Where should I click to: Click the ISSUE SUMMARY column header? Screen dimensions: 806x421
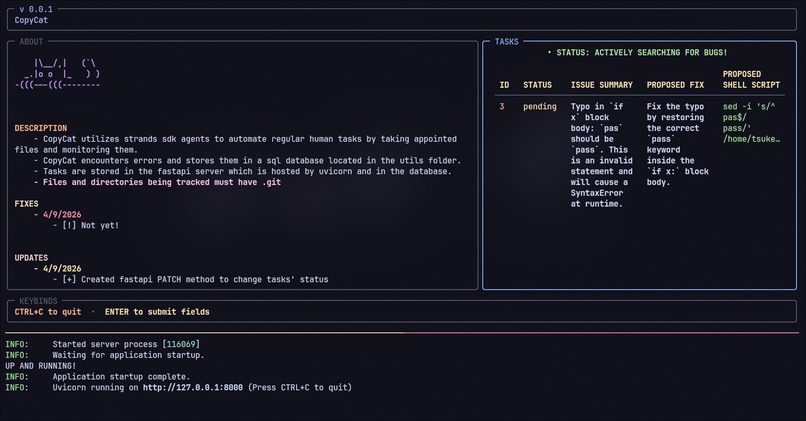[x=601, y=85]
